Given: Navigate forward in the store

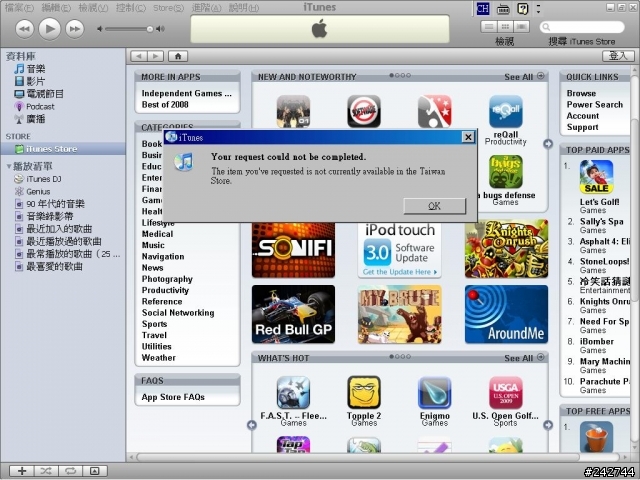Looking at the screenshot, I should 156,56.
